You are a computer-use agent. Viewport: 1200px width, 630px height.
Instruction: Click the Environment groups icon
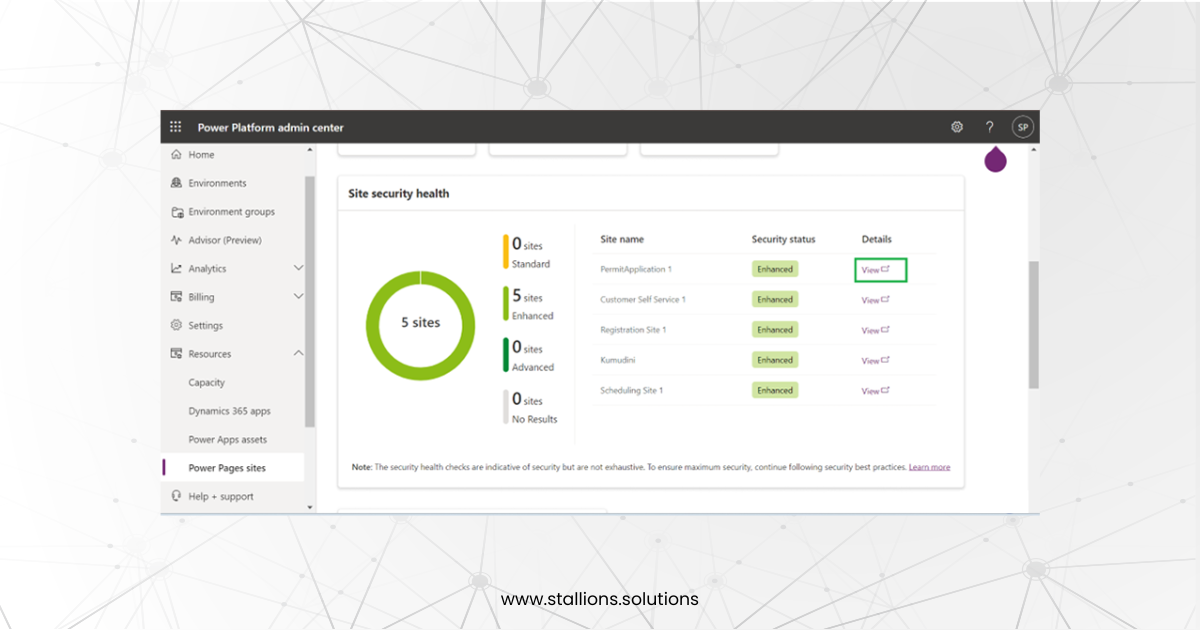click(x=176, y=212)
